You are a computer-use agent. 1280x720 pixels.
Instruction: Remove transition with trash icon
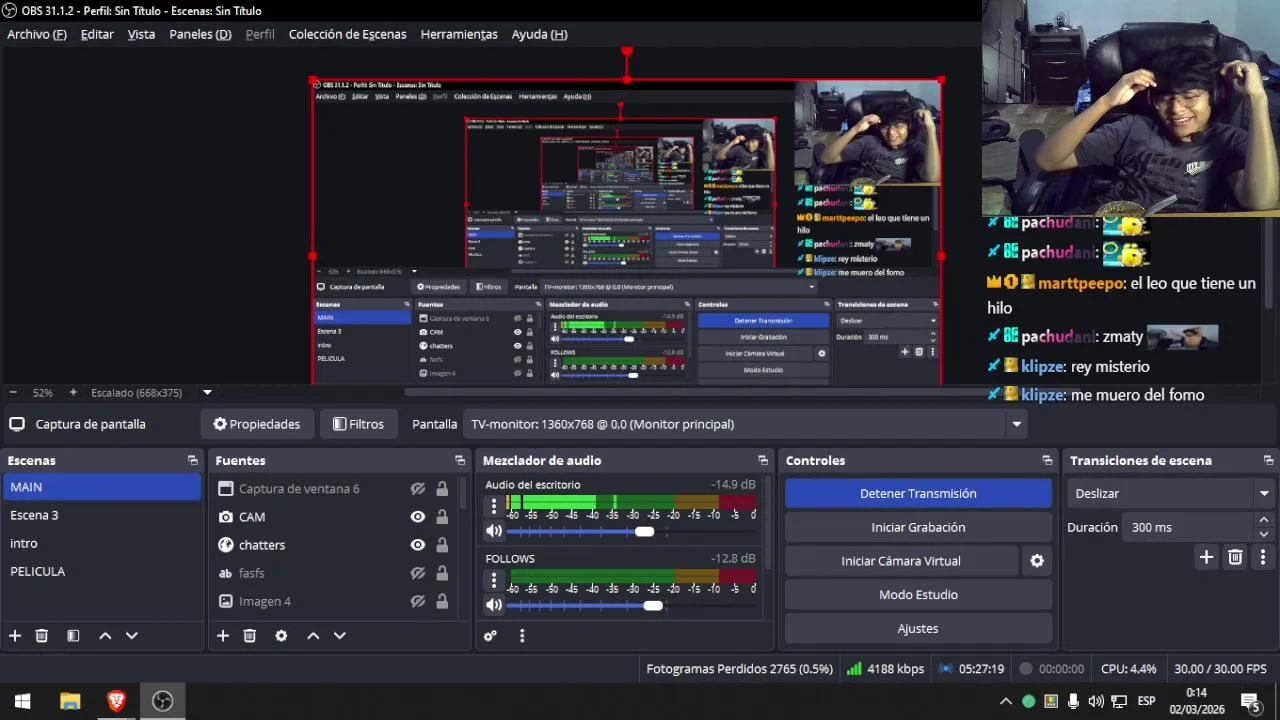pyautogui.click(x=1235, y=558)
